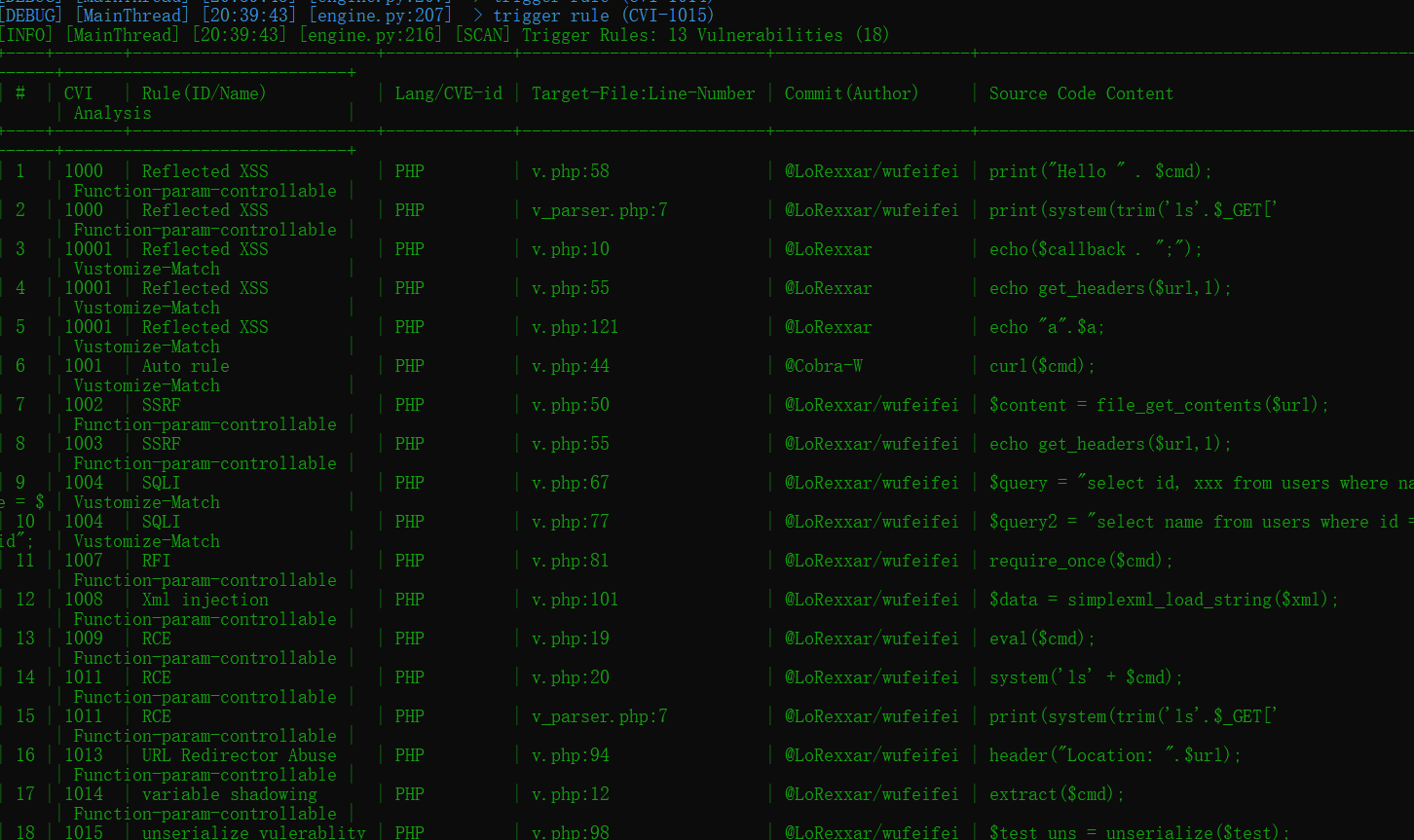Click '$content = file_get_contents($url);' code
This screenshot has width=1414, height=840.
[1160, 405]
